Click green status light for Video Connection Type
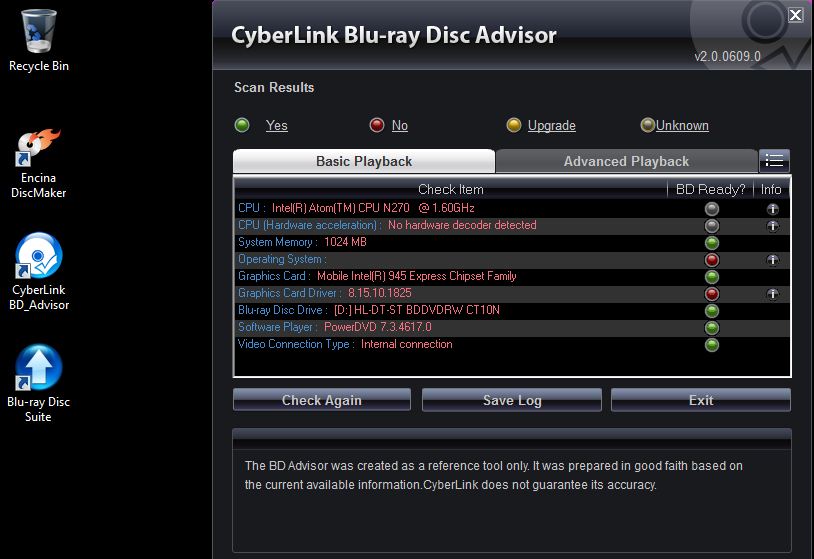814x559 pixels. [x=712, y=345]
